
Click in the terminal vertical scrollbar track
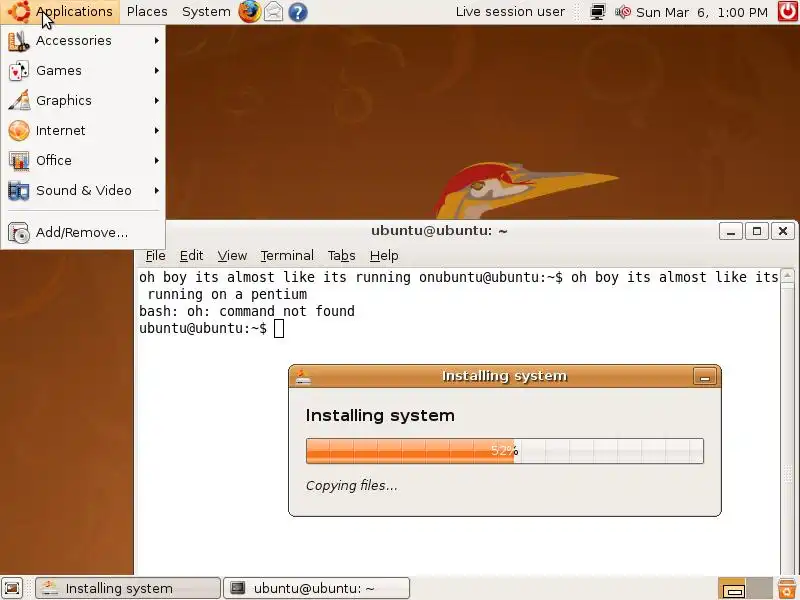click(787, 429)
